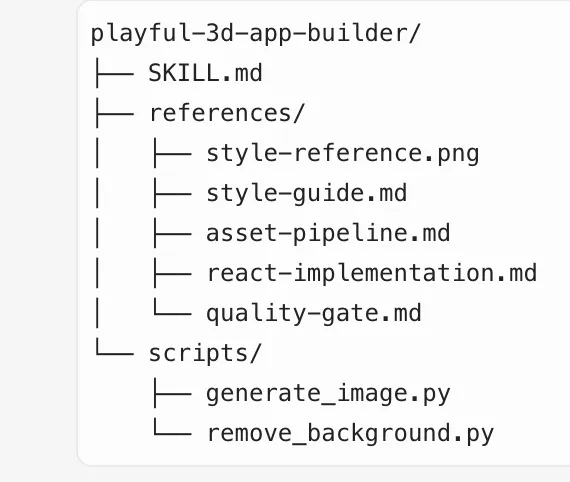Select generate_image.py script

click(328, 394)
